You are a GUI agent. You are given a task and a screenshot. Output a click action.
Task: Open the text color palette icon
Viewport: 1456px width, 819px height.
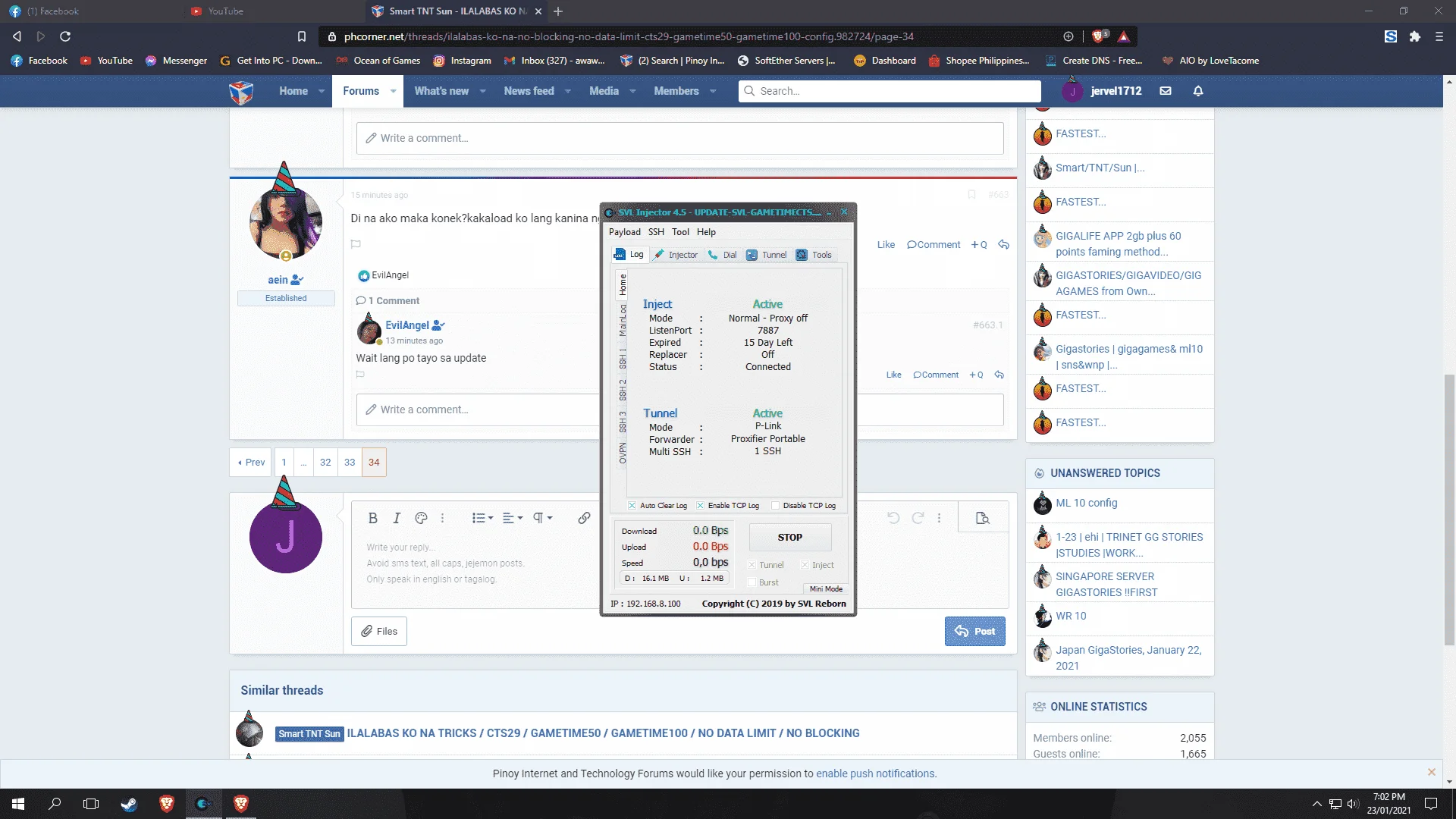421,518
